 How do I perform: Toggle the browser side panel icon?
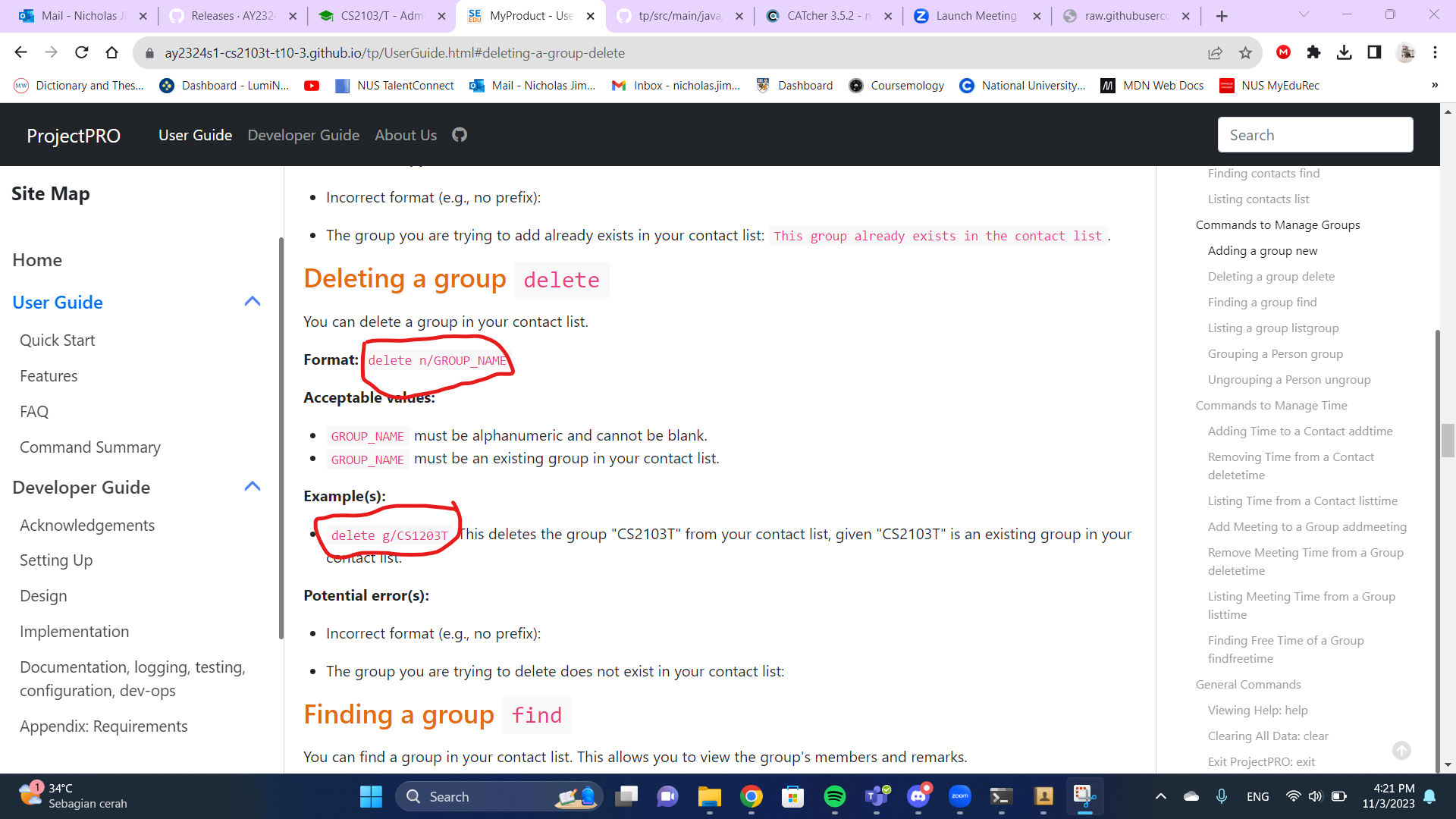click(1374, 52)
